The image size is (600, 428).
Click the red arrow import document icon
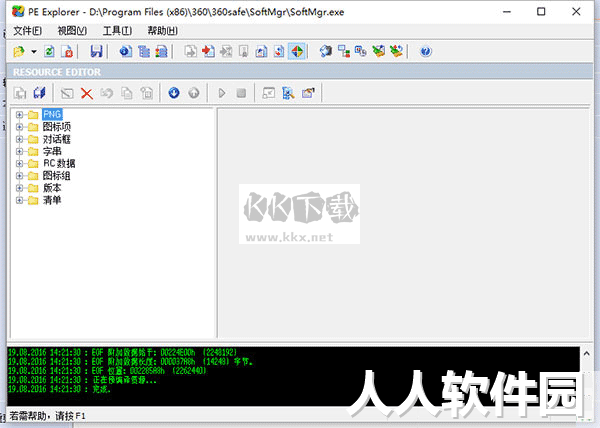point(208,51)
